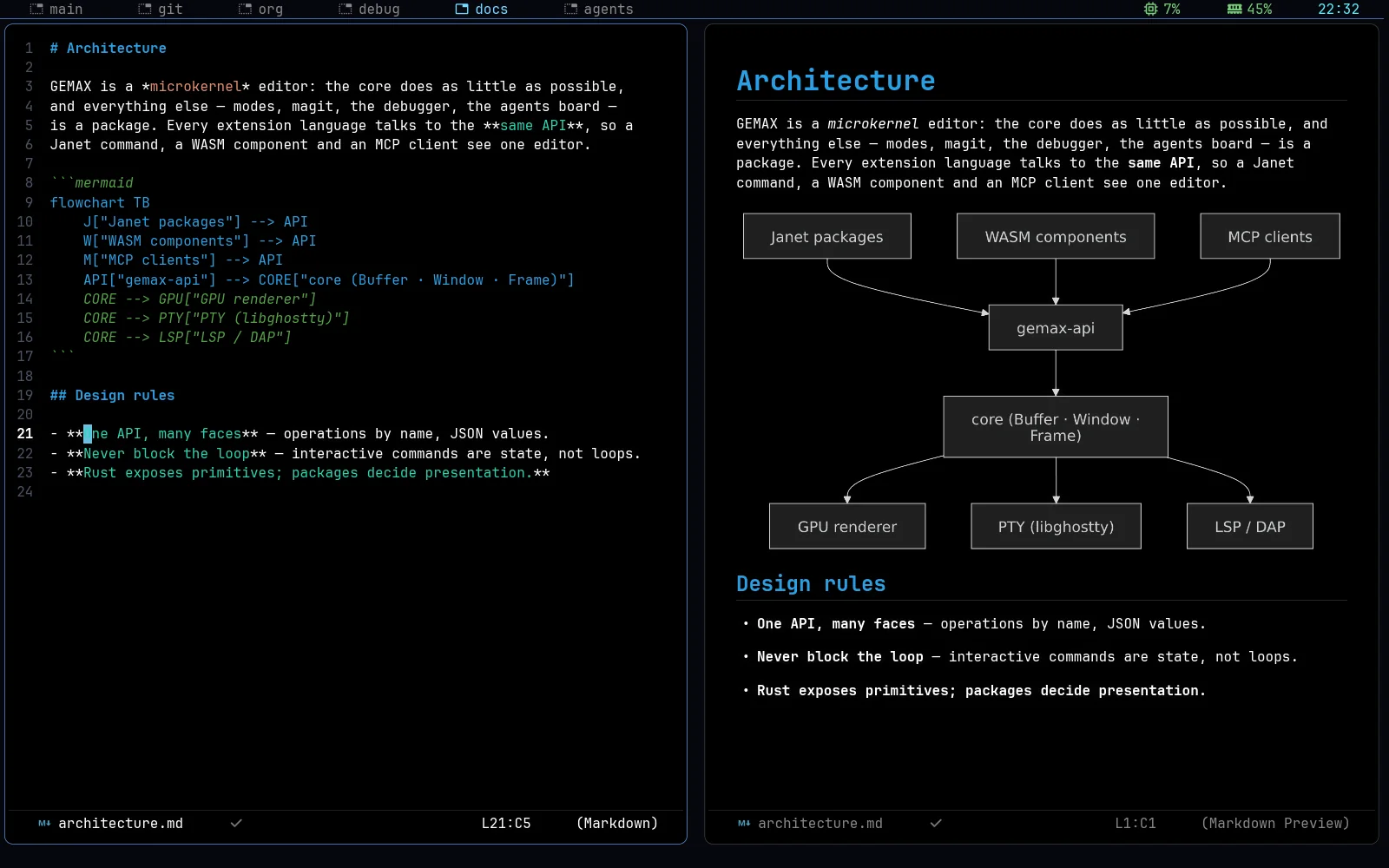Viewport: 1389px width, 868px height.
Task: Click the CPU usage icon showing 7%
Action: pyautogui.click(x=1151, y=9)
